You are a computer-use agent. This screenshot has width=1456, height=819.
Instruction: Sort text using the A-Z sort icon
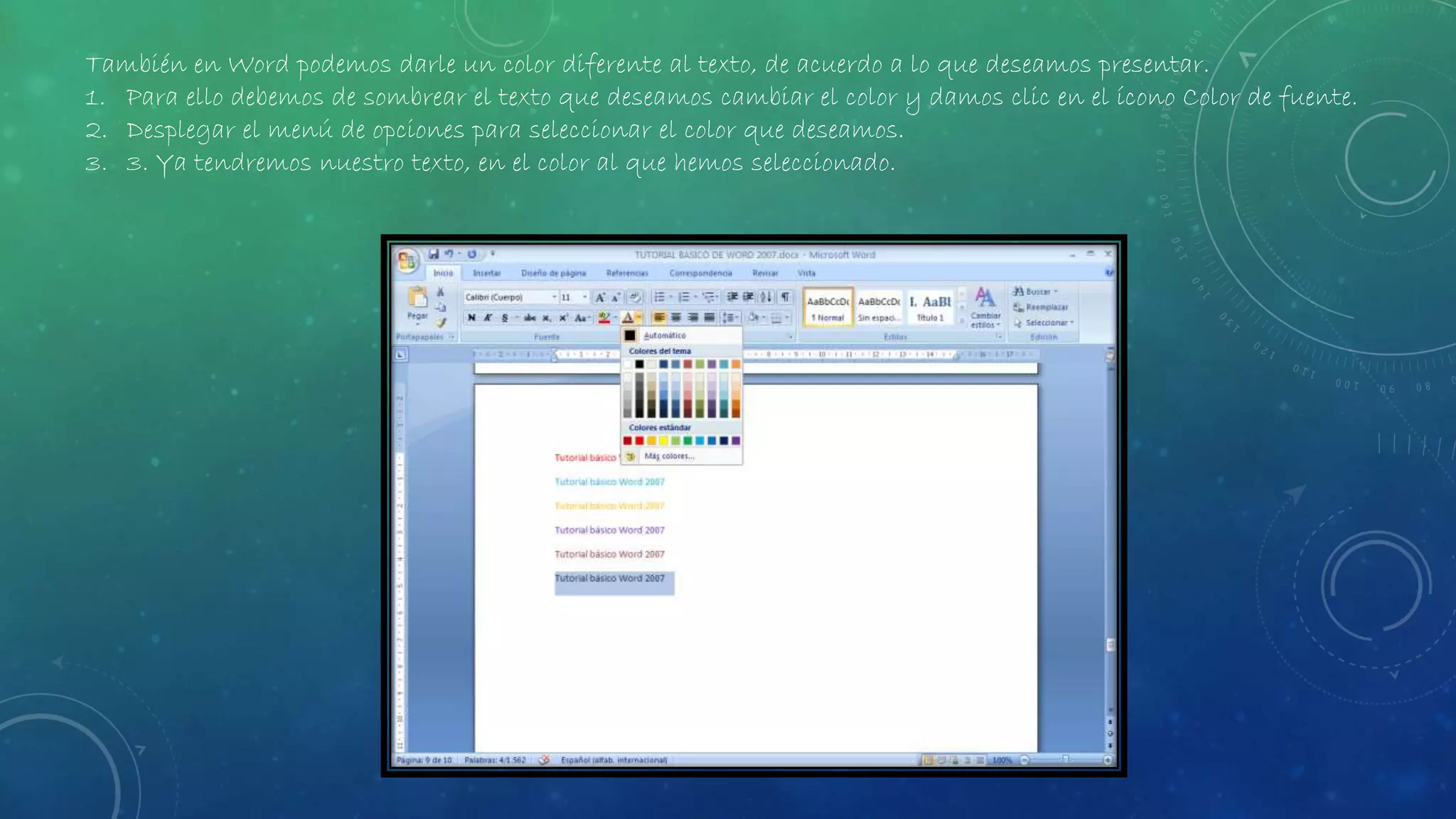[x=766, y=297]
